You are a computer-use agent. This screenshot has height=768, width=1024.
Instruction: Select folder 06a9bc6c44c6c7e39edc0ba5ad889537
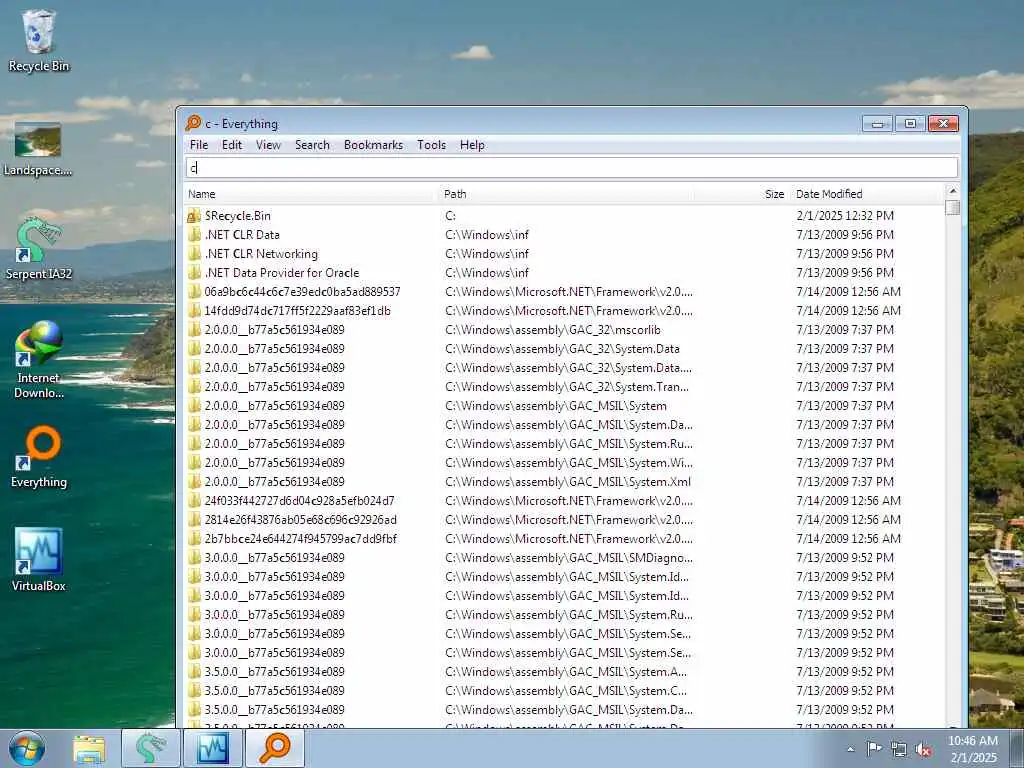tap(302, 291)
